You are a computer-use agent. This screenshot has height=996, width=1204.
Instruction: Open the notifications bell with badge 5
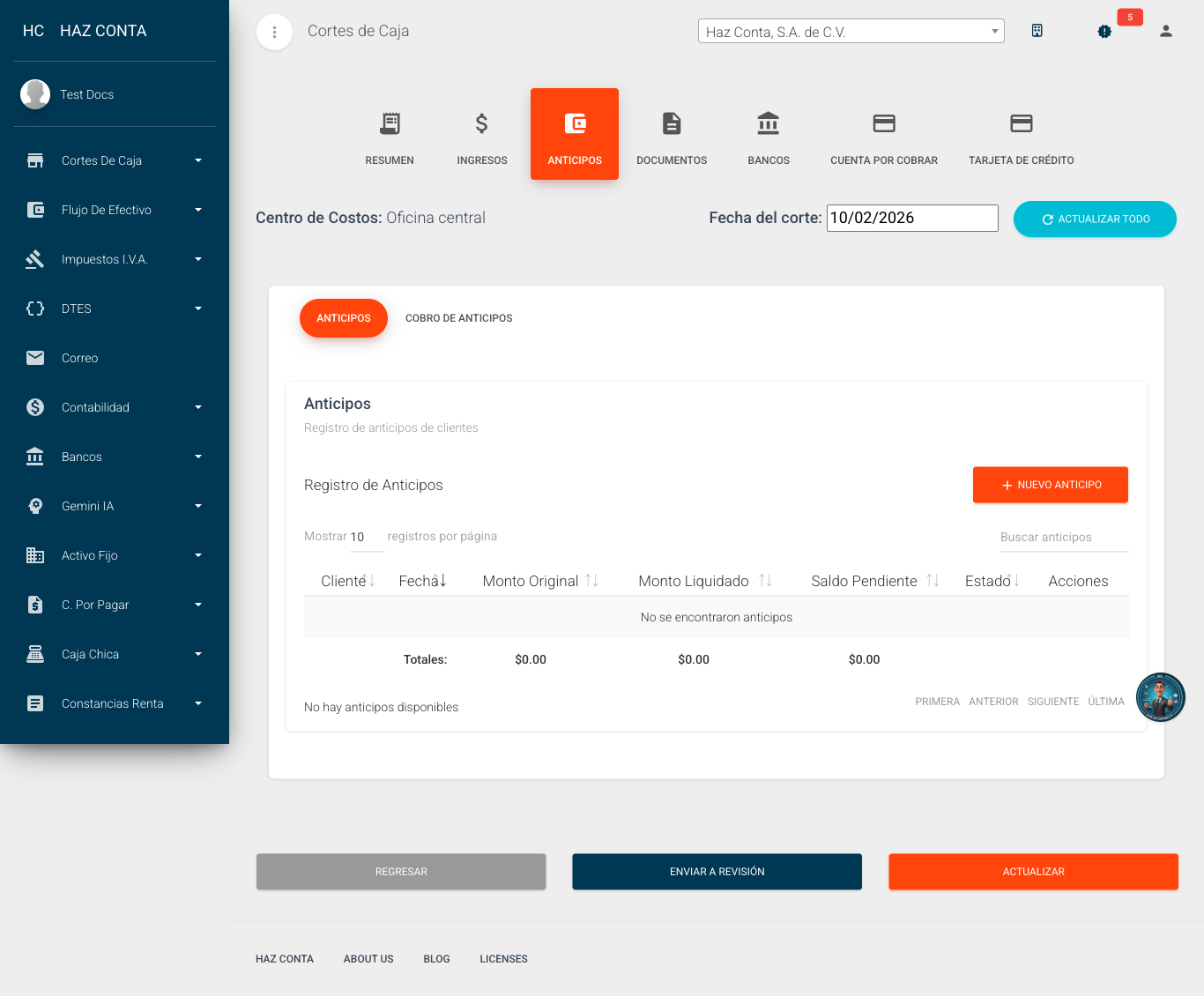pyautogui.click(x=1104, y=31)
